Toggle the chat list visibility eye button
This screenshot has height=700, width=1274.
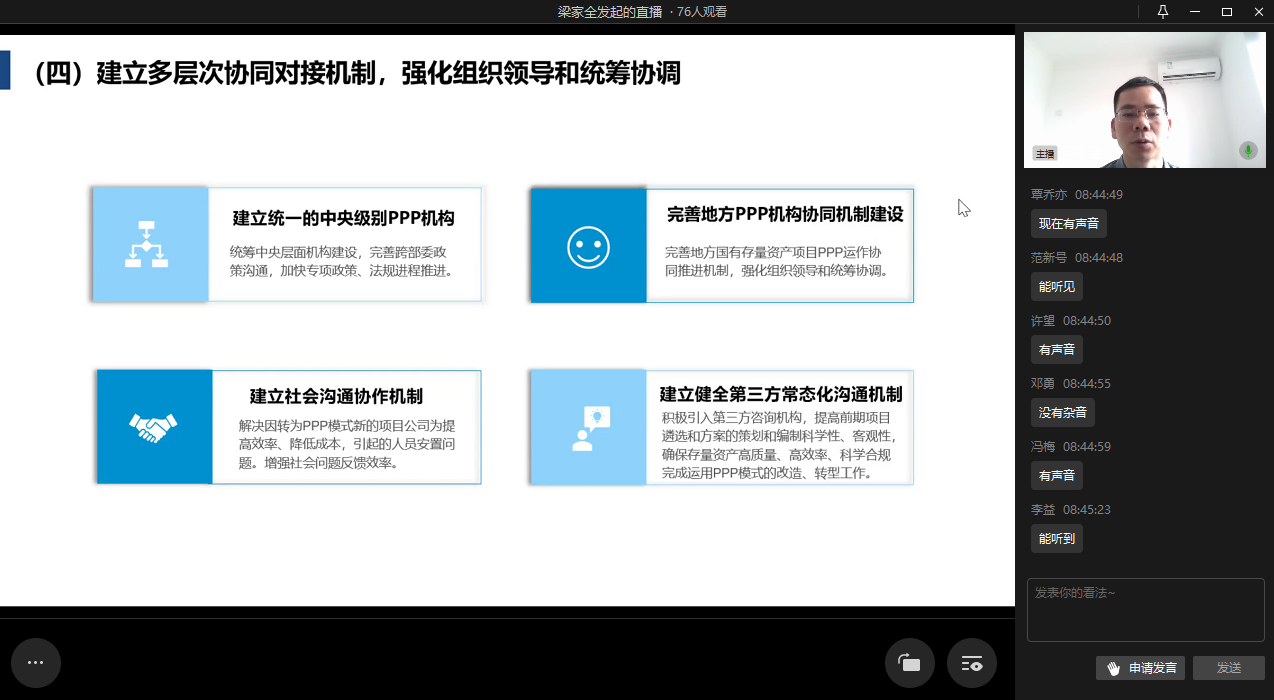tap(971, 663)
